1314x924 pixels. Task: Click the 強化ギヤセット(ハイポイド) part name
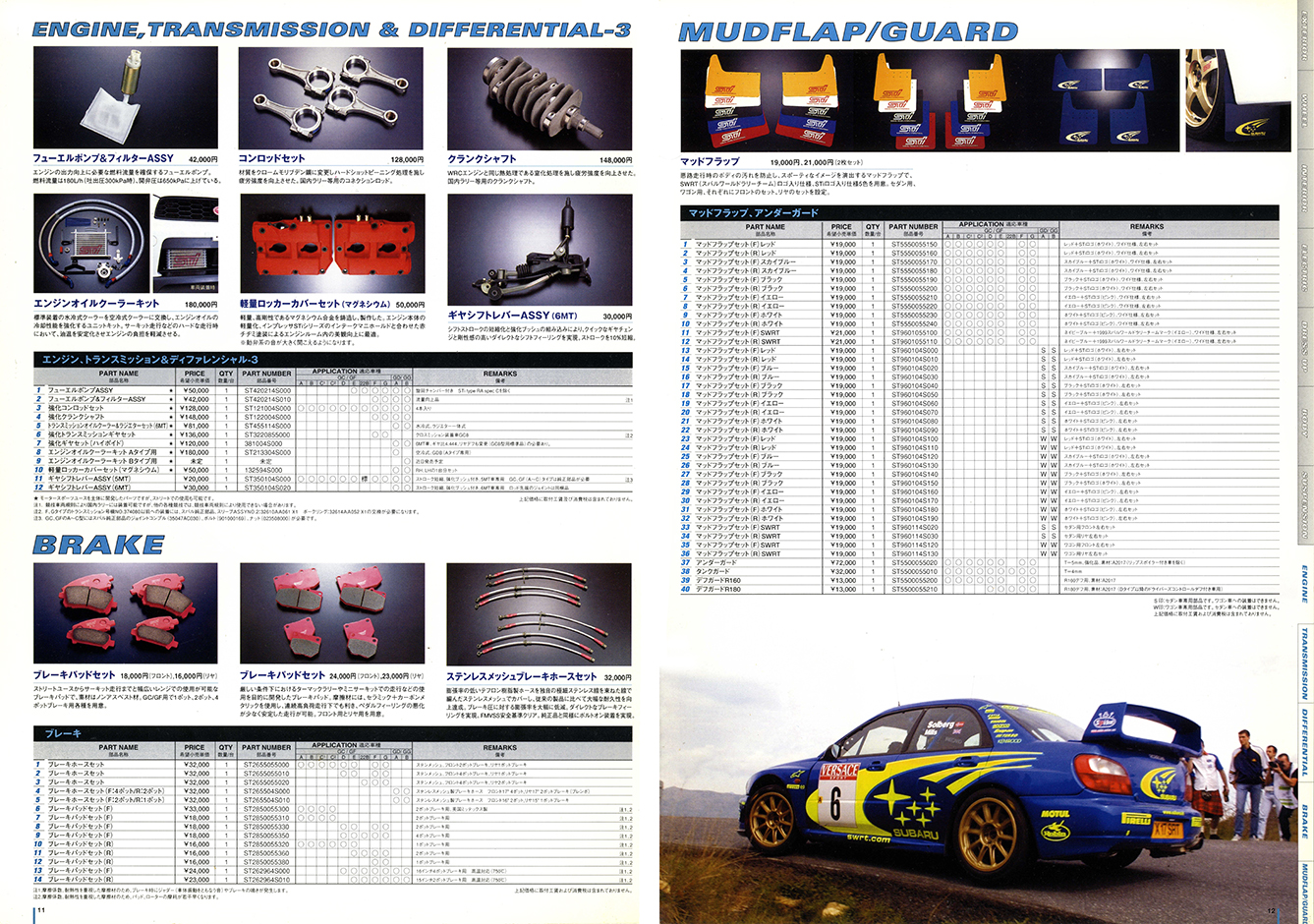(86, 443)
